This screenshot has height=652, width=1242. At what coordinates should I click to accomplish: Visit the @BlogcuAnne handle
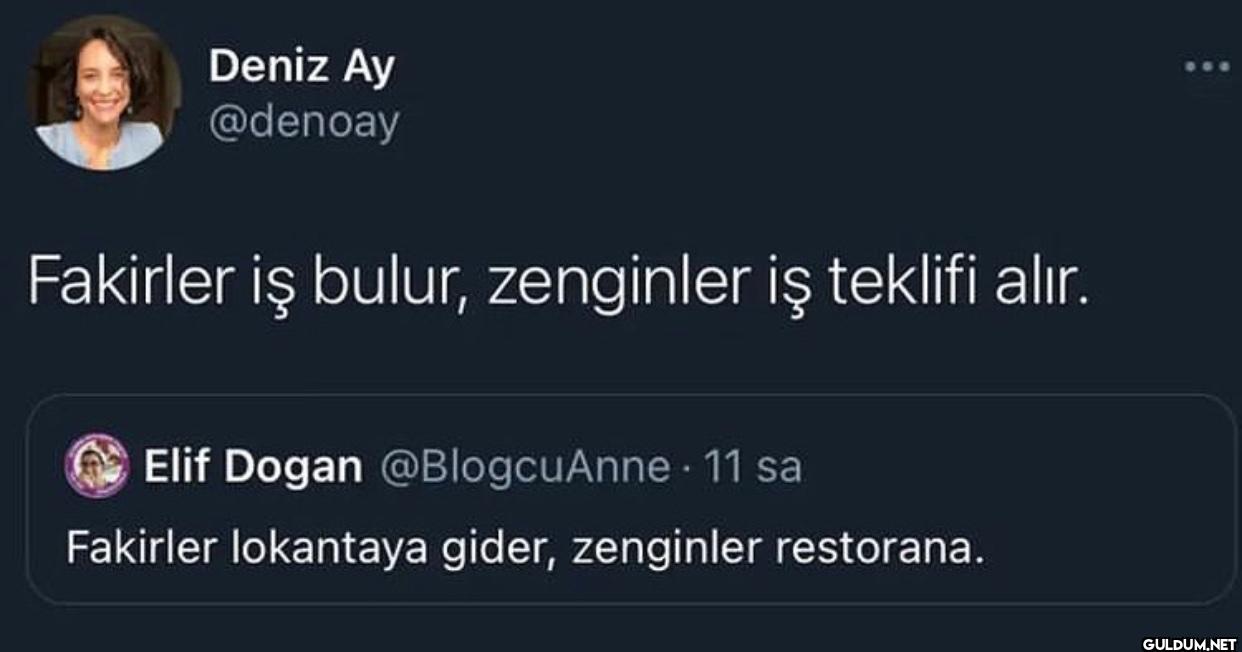[x=524, y=467]
